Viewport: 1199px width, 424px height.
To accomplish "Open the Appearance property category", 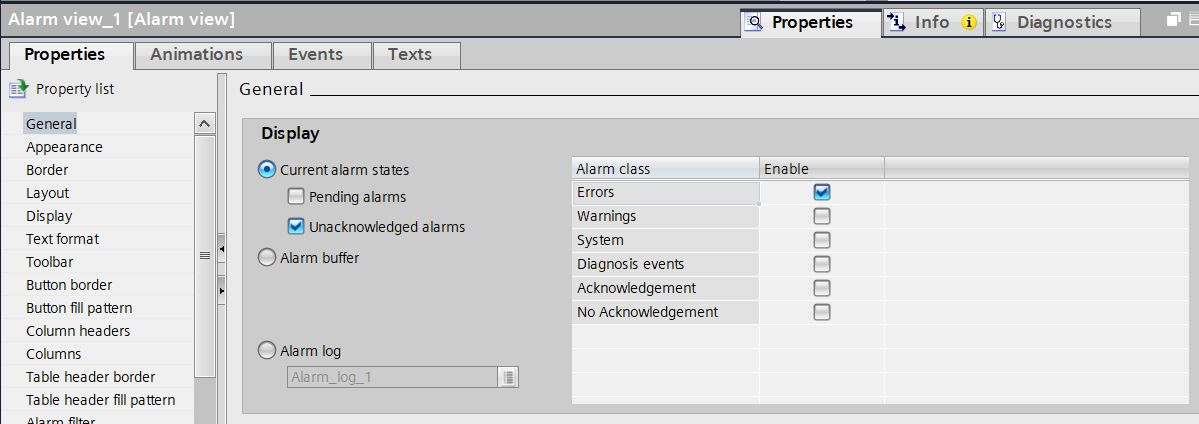I will [64, 147].
